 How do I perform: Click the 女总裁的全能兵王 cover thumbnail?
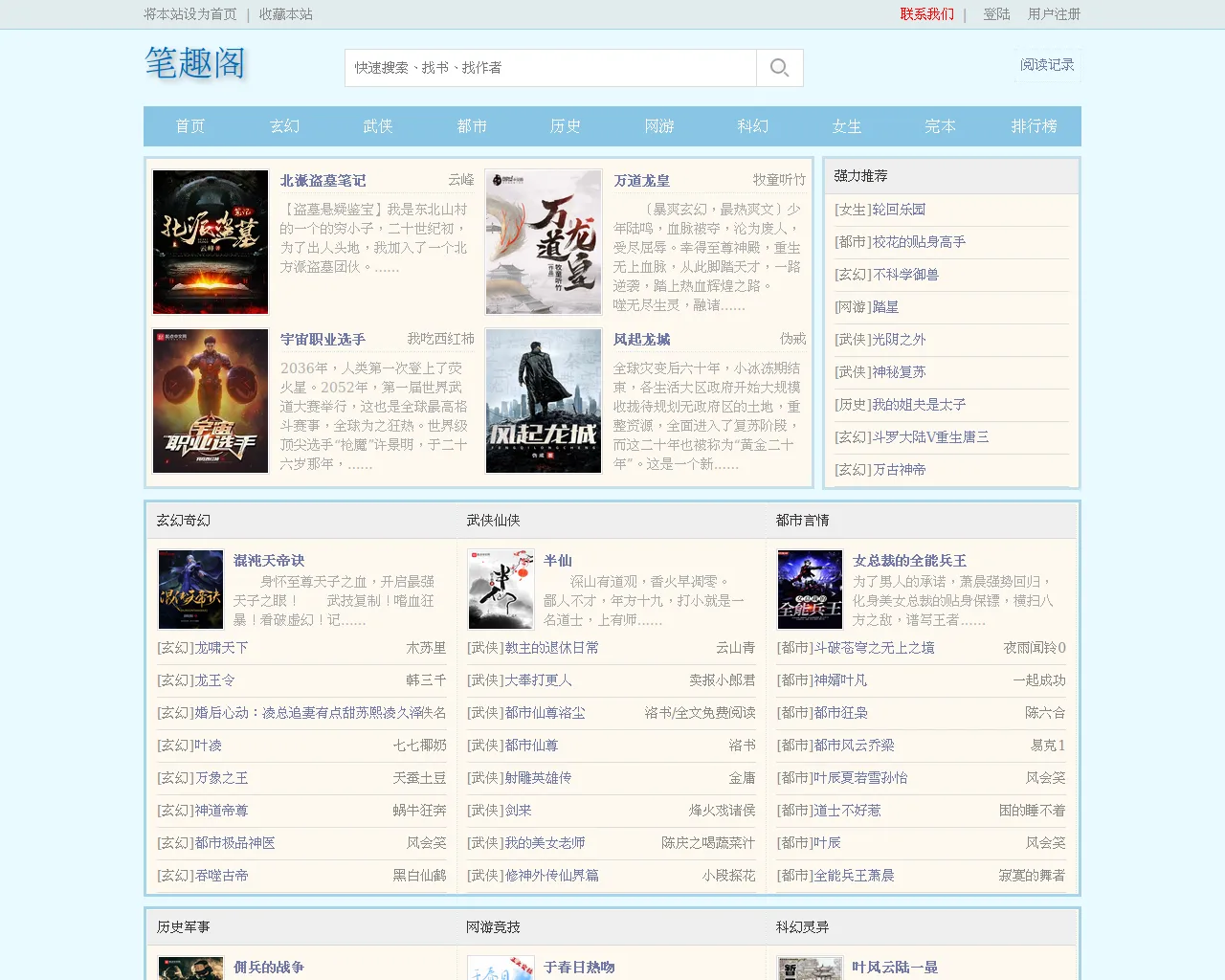point(810,590)
